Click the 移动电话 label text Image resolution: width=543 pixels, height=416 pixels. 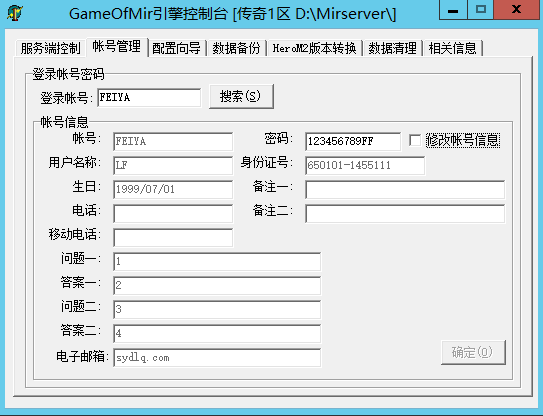pos(74,234)
